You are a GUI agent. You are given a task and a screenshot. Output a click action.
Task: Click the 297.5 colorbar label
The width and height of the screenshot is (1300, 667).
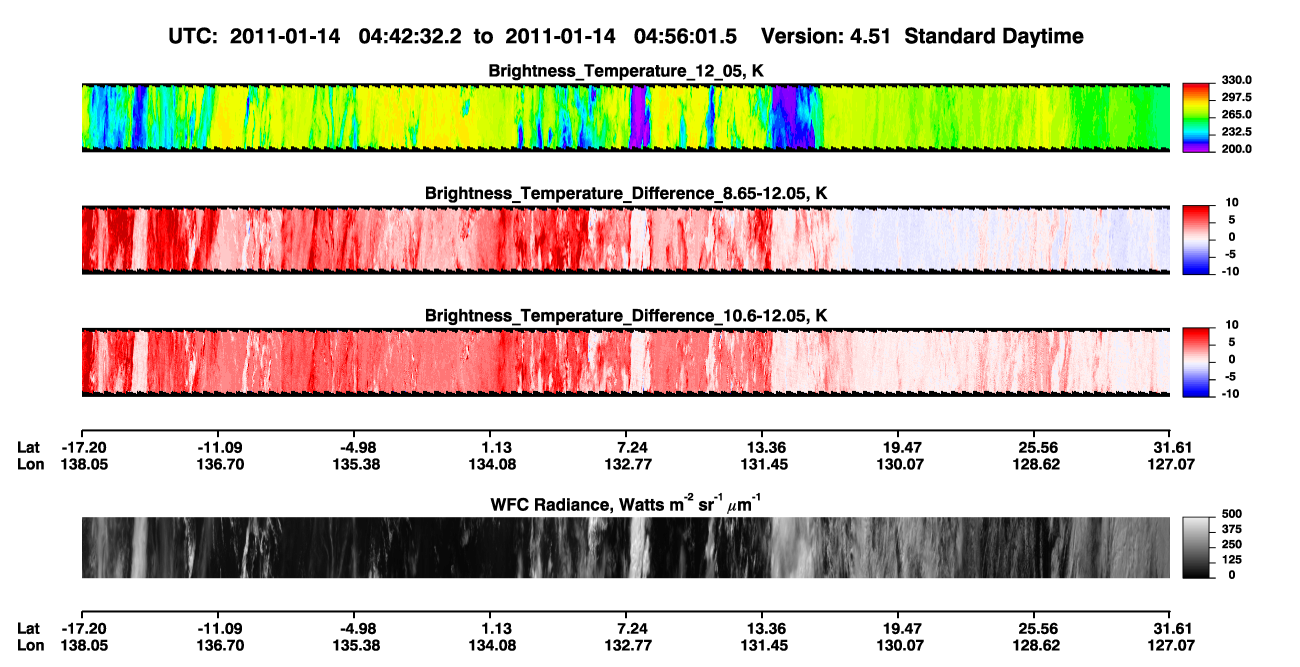1237,97
